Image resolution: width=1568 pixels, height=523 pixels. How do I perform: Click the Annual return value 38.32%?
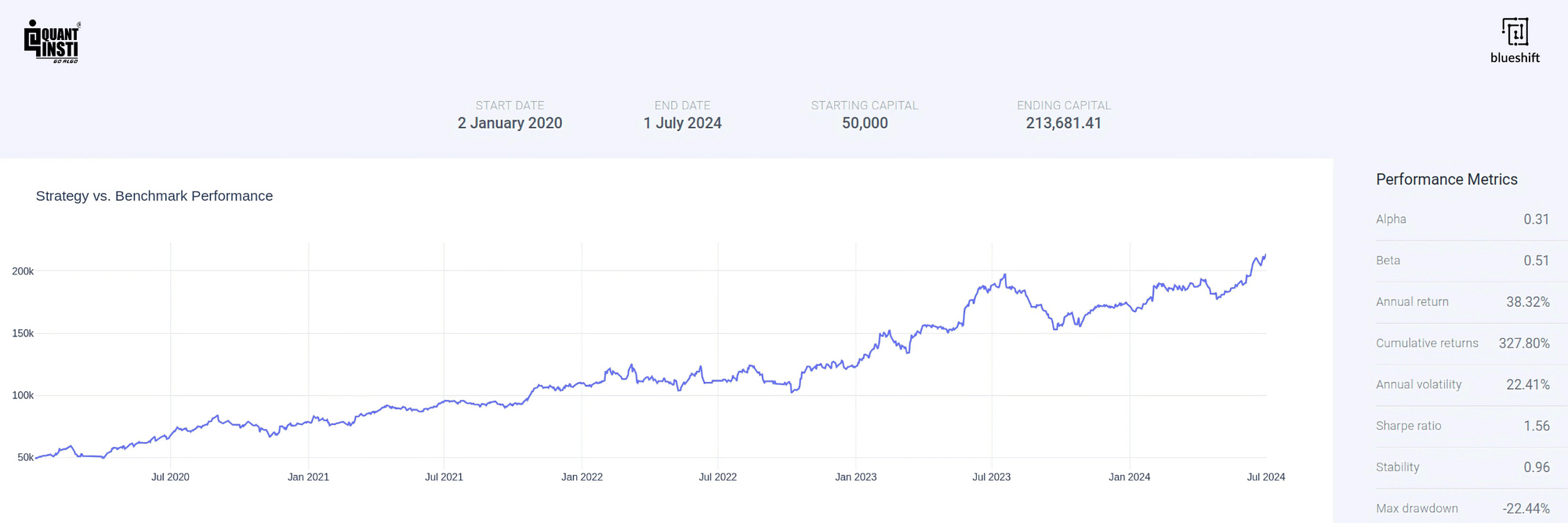pyautogui.click(x=1527, y=302)
